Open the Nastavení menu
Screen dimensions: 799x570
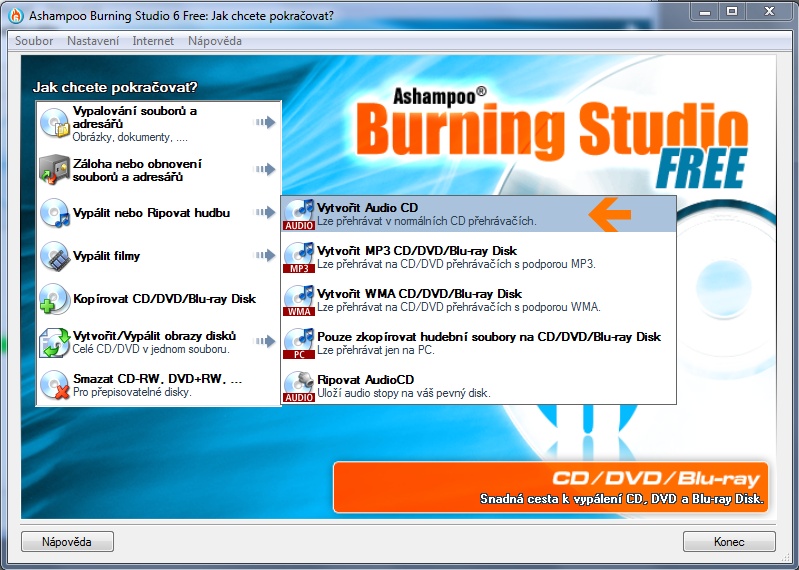tap(93, 41)
